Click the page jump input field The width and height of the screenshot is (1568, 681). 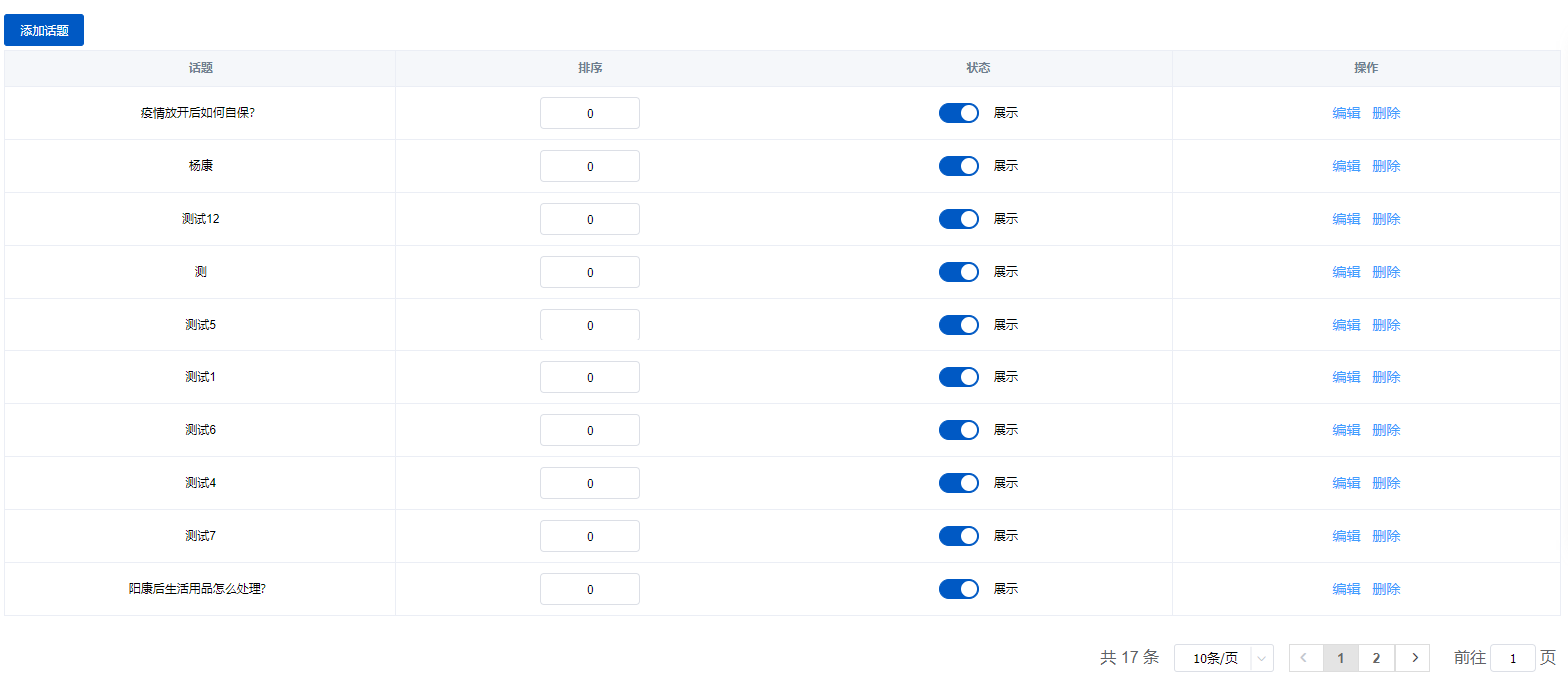coord(1512,658)
